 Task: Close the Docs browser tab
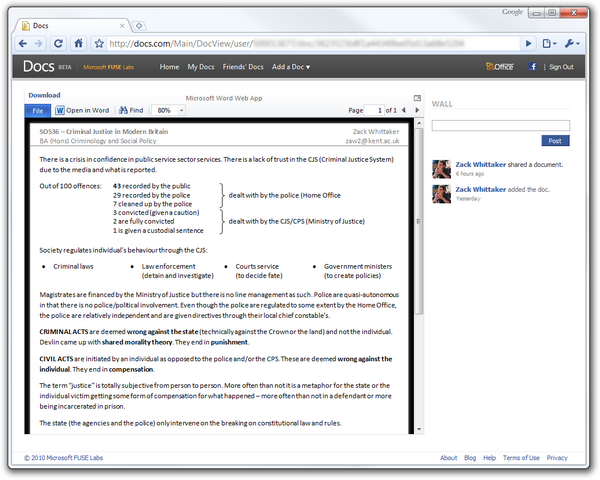[x=122, y=26]
